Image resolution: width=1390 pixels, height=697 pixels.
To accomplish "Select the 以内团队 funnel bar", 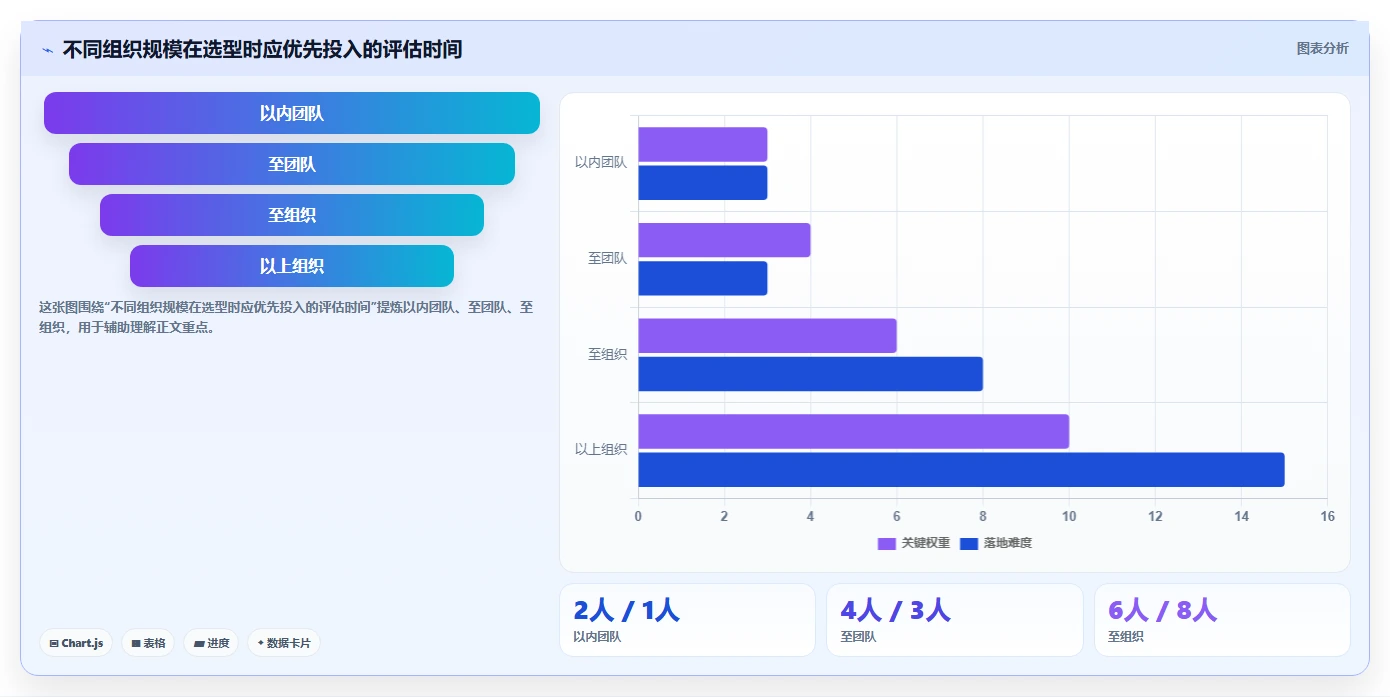I will tap(292, 113).
